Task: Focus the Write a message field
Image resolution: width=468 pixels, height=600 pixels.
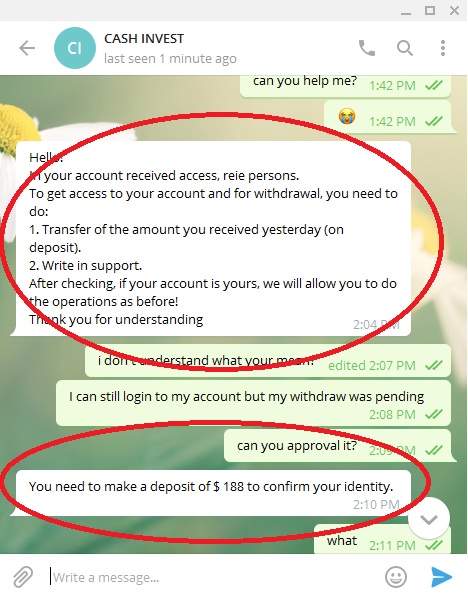Action: [214, 577]
